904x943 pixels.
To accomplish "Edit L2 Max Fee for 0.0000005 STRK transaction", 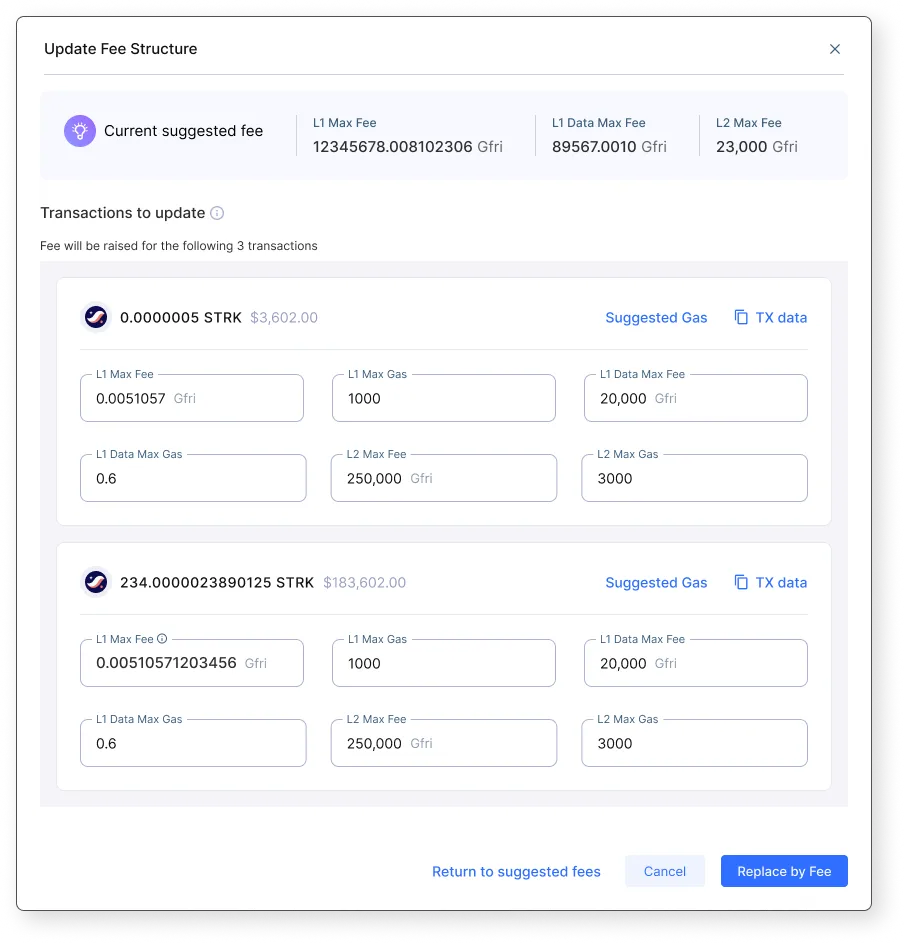I will [444, 478].
